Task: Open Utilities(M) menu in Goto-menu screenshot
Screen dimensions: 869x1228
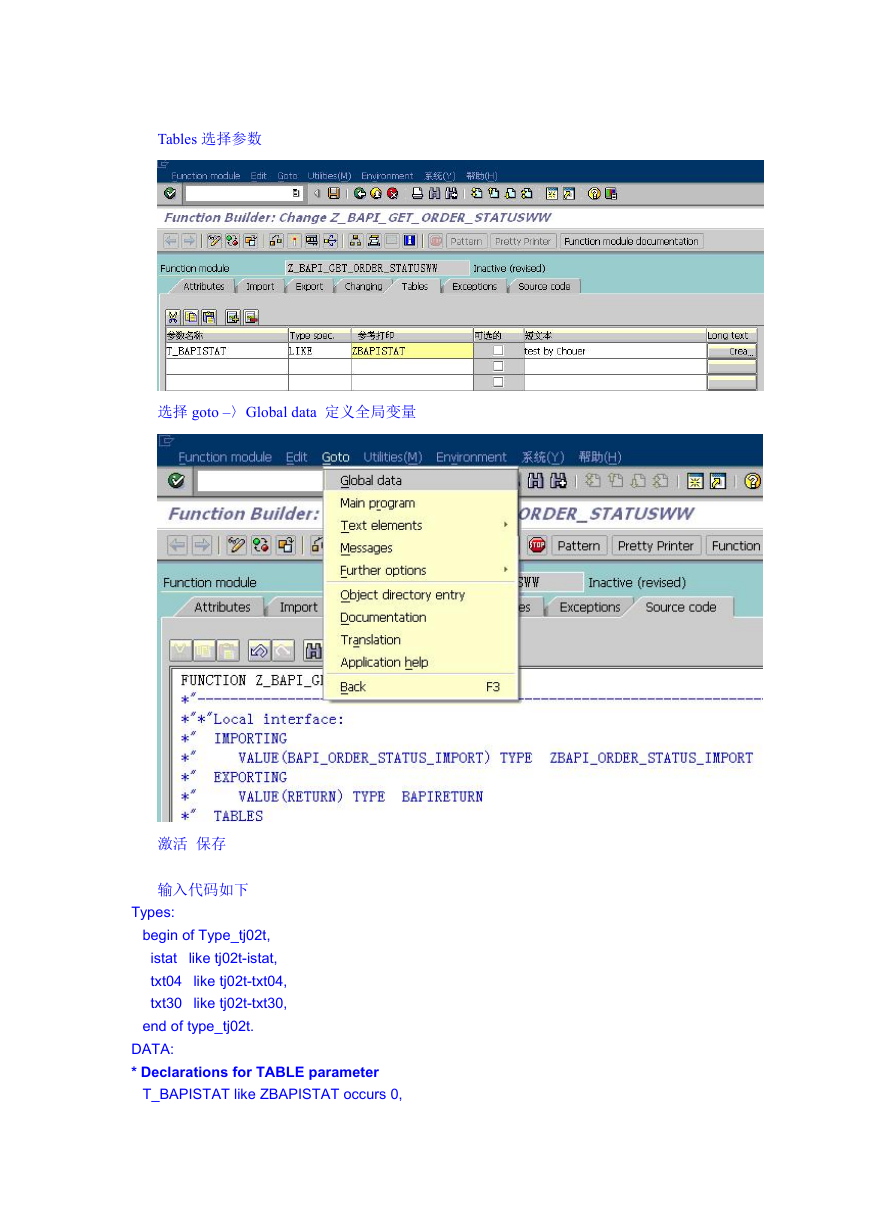Action: (x=393, y=457)
